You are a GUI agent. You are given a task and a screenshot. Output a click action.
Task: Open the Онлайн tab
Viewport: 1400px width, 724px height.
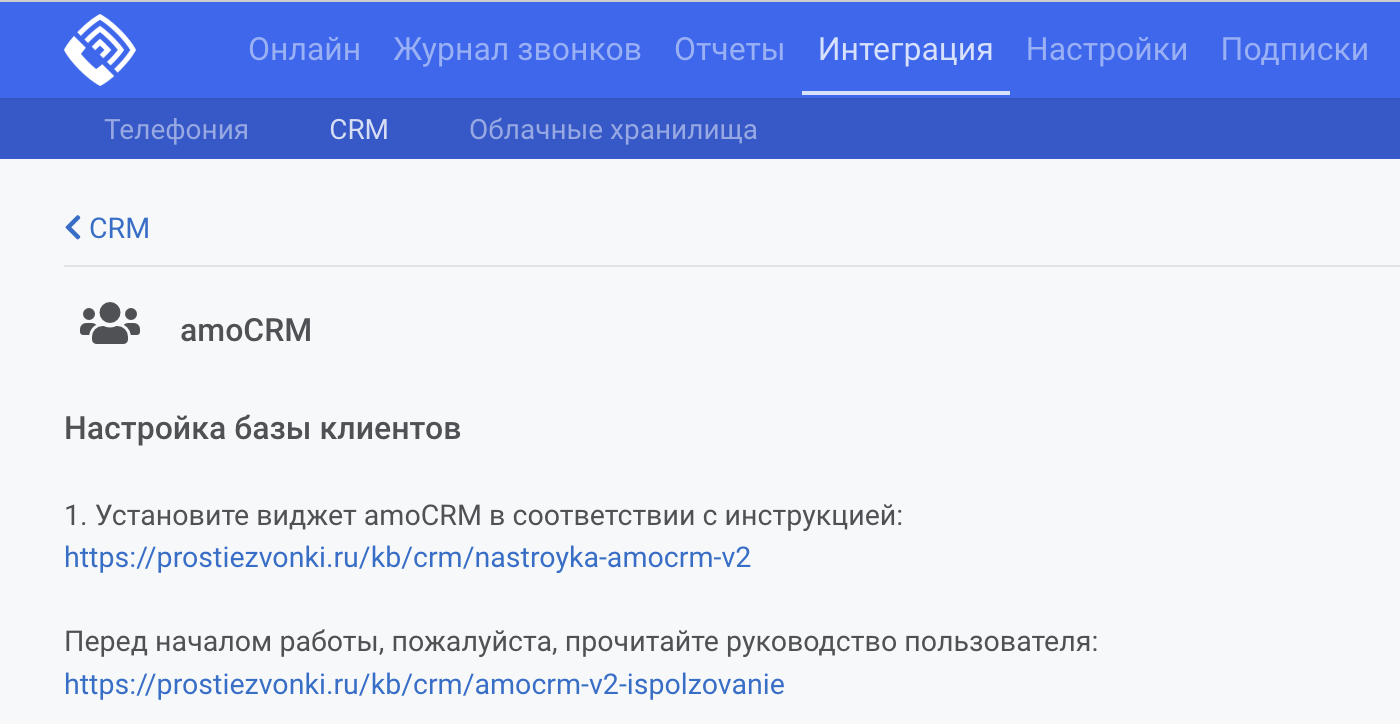304,49
